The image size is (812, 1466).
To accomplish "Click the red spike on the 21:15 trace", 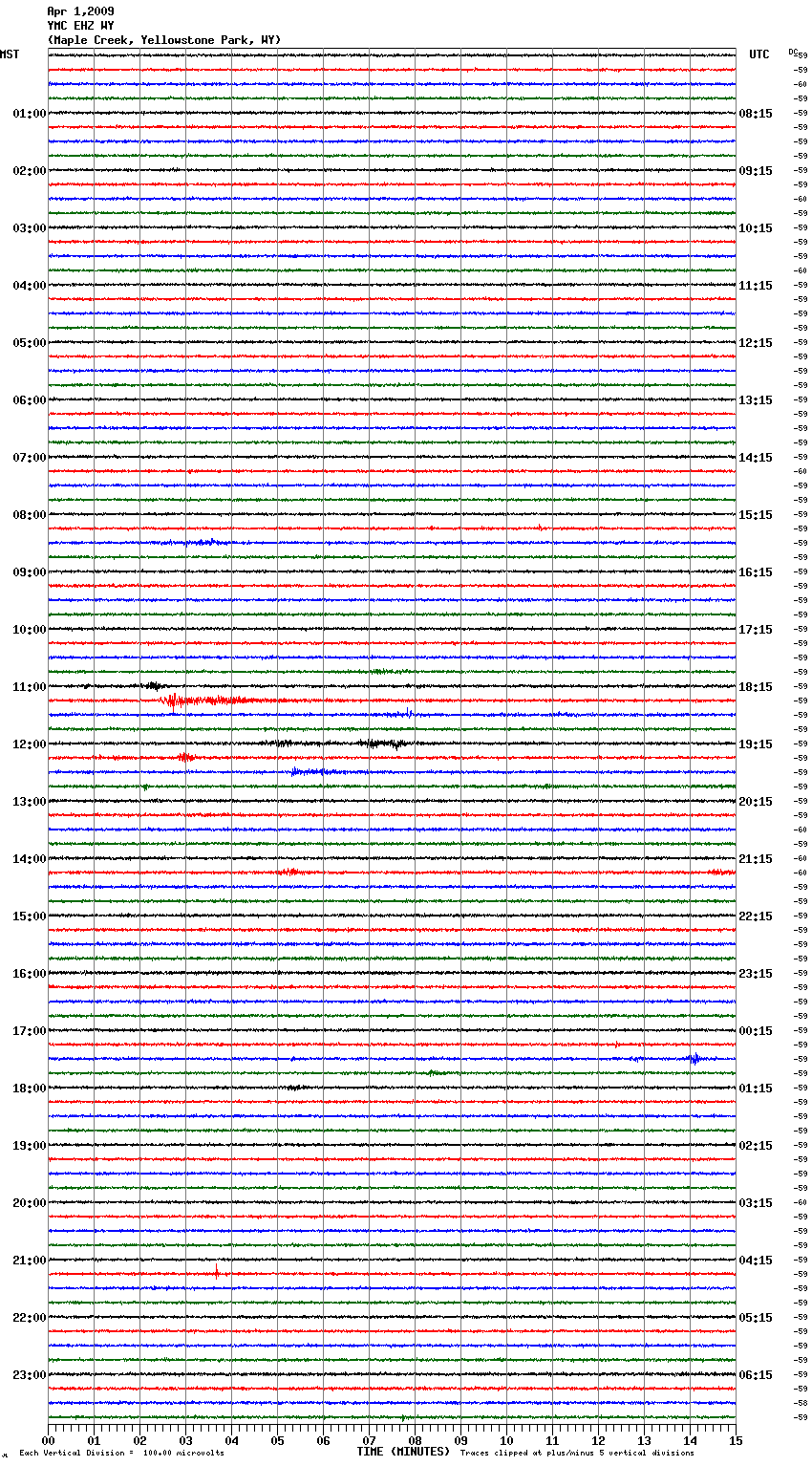I will (217, 1272).
